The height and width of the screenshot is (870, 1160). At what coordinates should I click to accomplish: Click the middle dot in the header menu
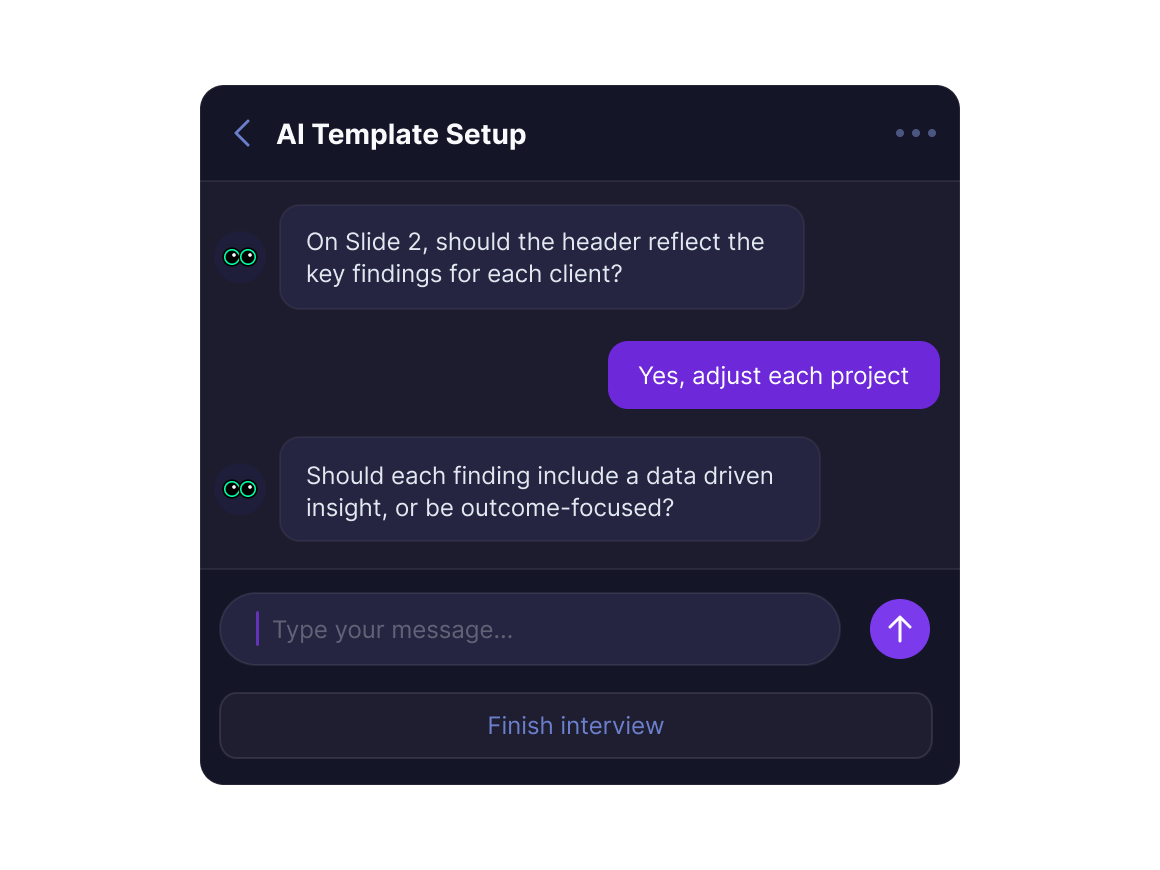[915, 133]
